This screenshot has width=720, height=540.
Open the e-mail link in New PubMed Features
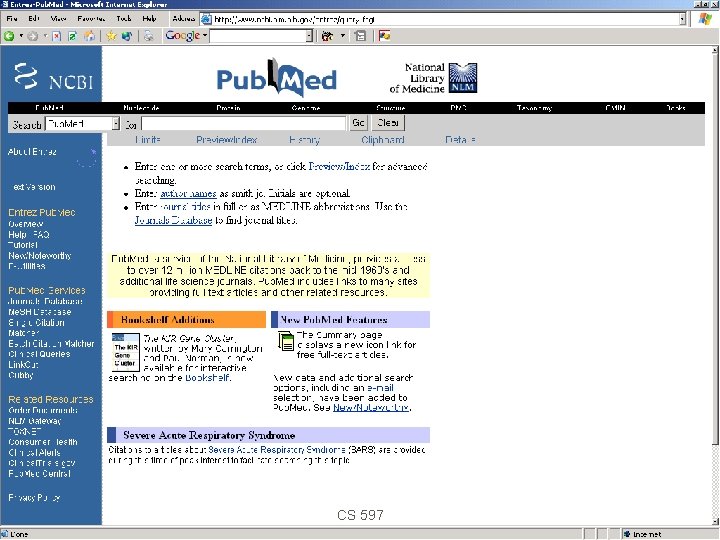pyautogui.click(x=380, y=388)
